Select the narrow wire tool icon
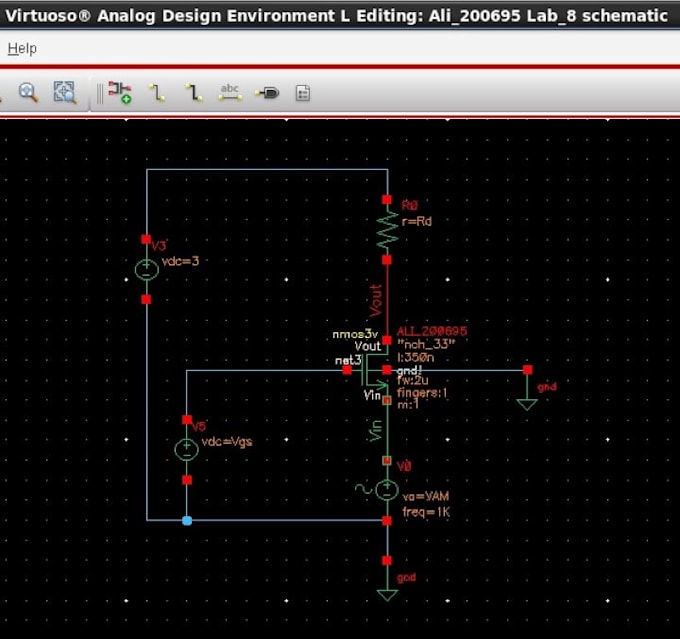Image resolution: width=680 pixels, height=639 pixels. click(157, 93)
